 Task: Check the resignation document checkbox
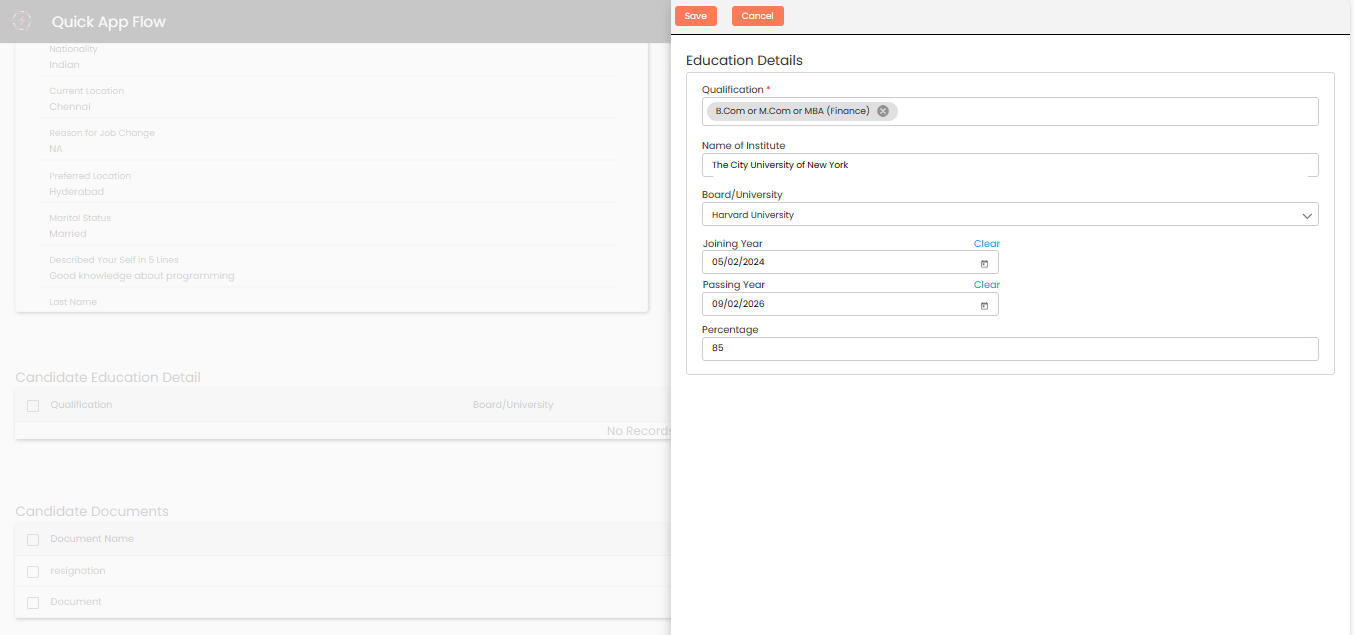tap(33, 572)
